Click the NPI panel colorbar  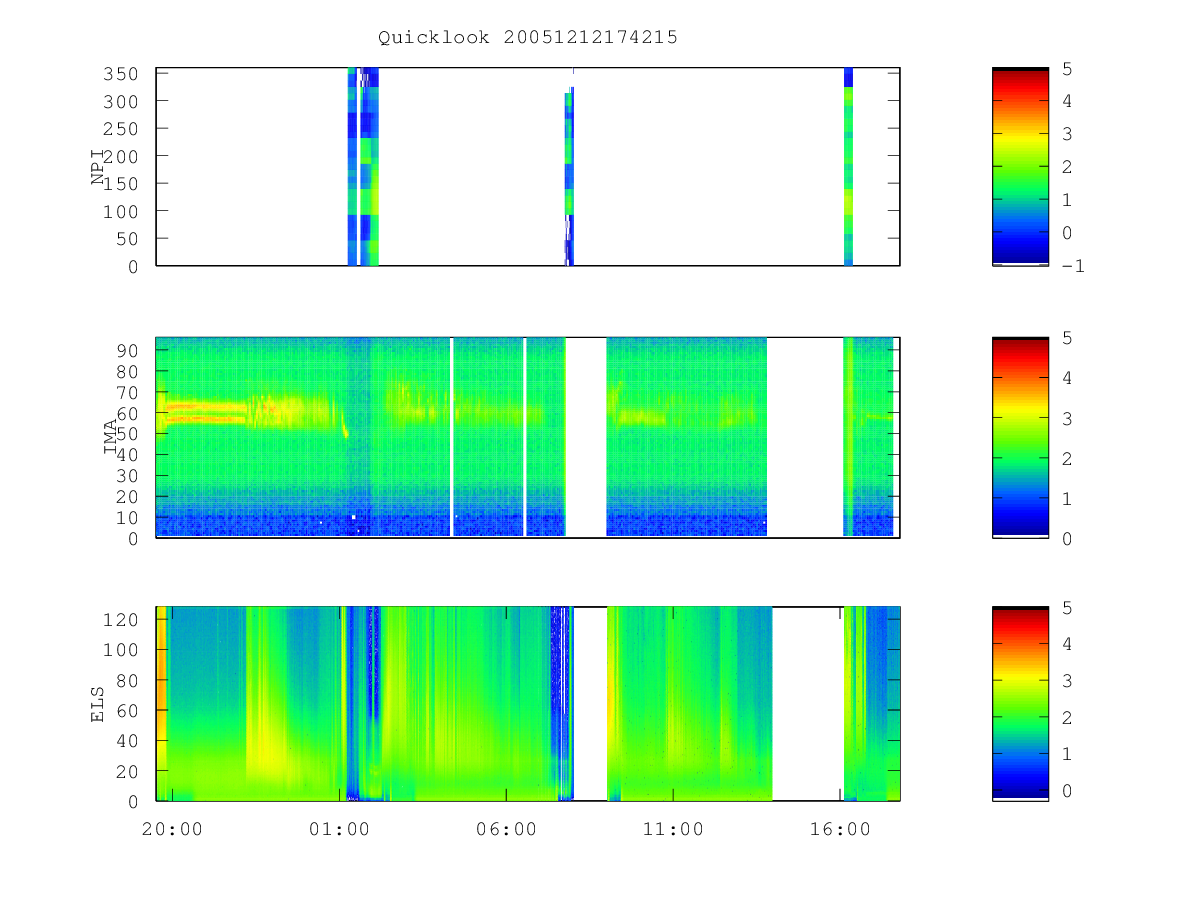pyautogui.click(x=1020, y=167)
